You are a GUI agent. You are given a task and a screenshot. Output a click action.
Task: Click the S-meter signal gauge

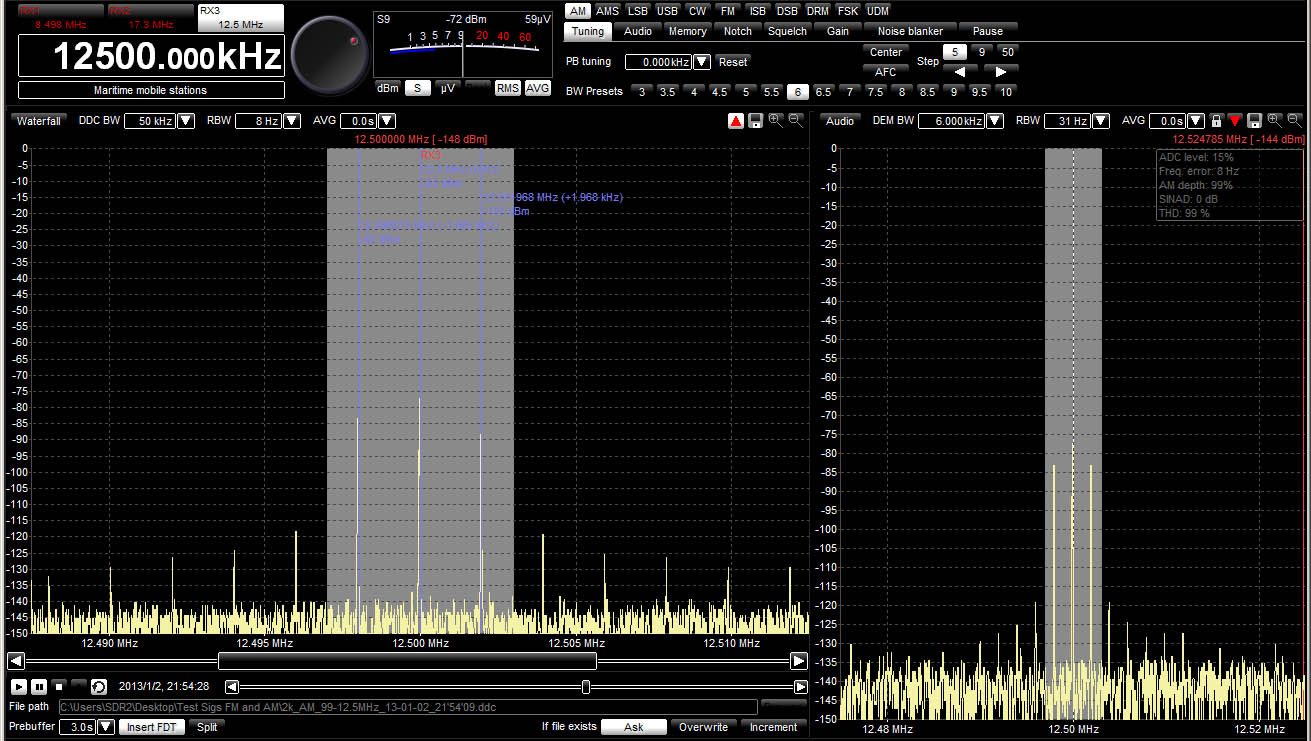click(x=463, y=44)
